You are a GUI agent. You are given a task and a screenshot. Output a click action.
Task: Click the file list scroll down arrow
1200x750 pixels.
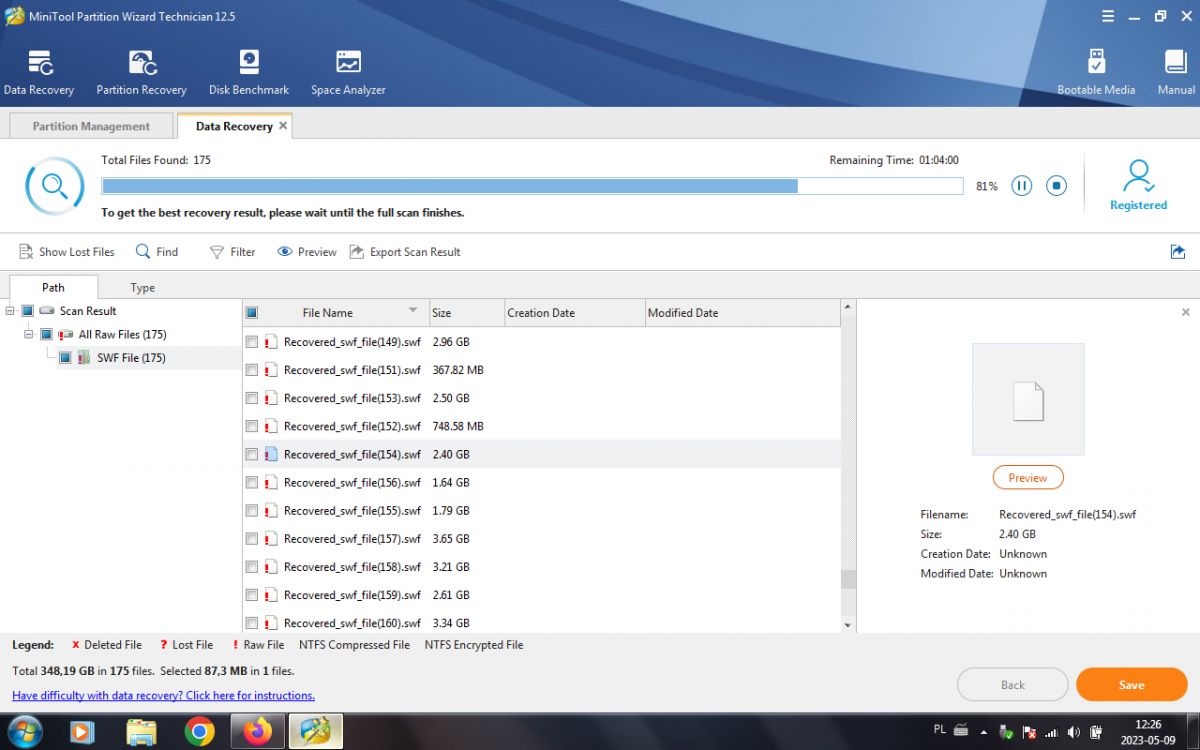point(848,625)
